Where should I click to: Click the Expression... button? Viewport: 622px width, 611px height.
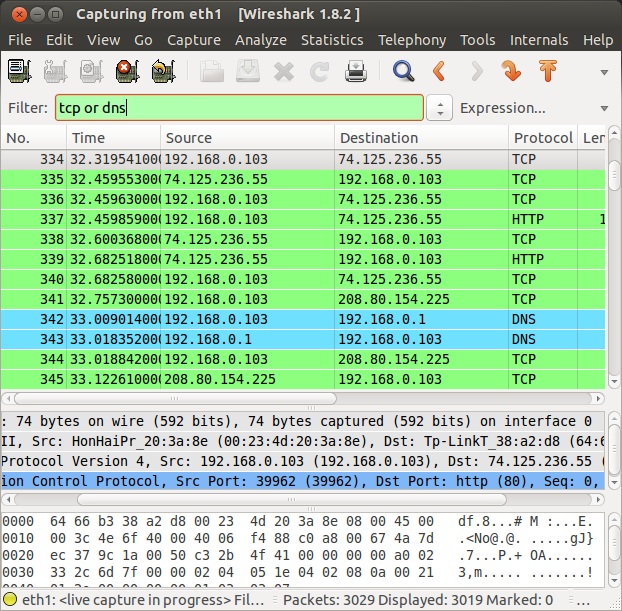pyautogui.click(x=503, y=108)
